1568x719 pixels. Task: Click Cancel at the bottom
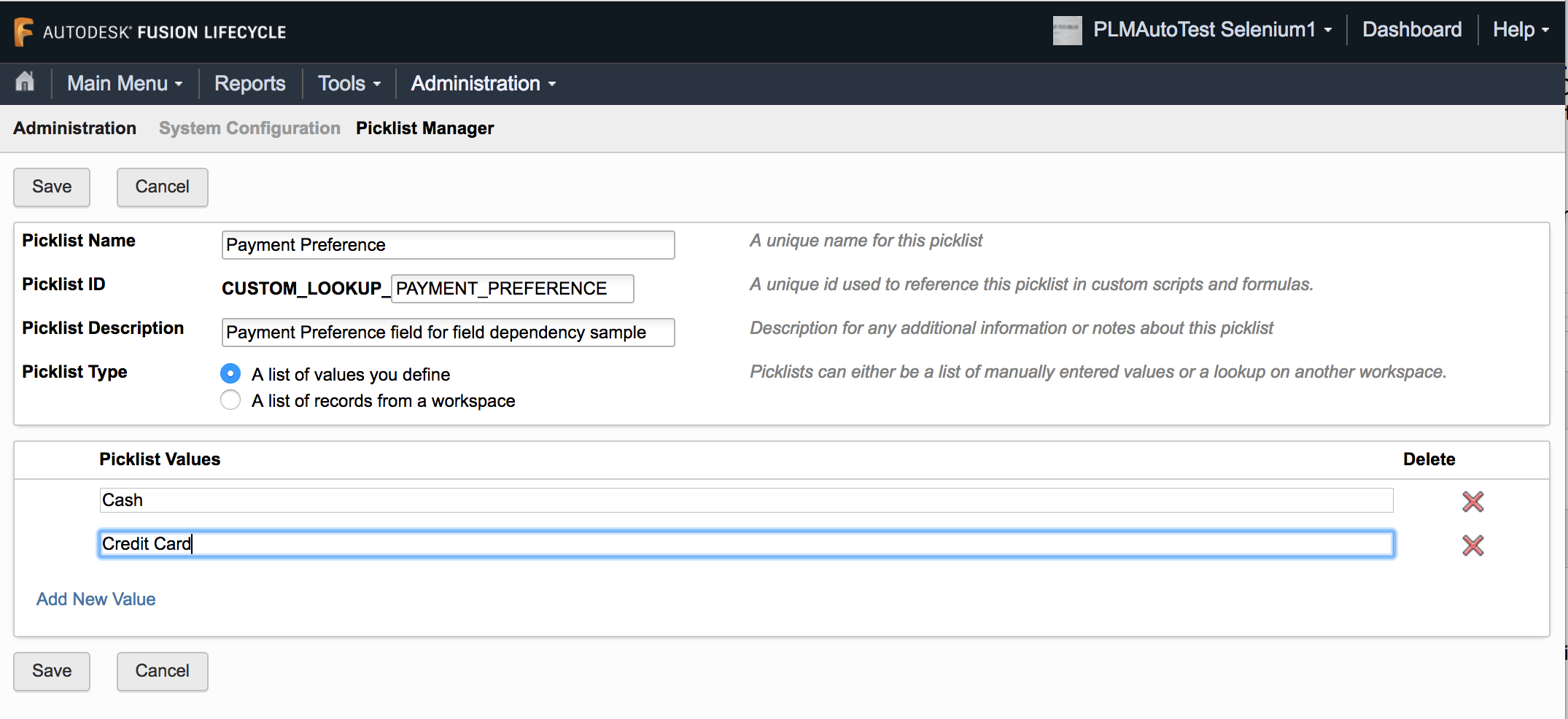click(x=162, y=671)
